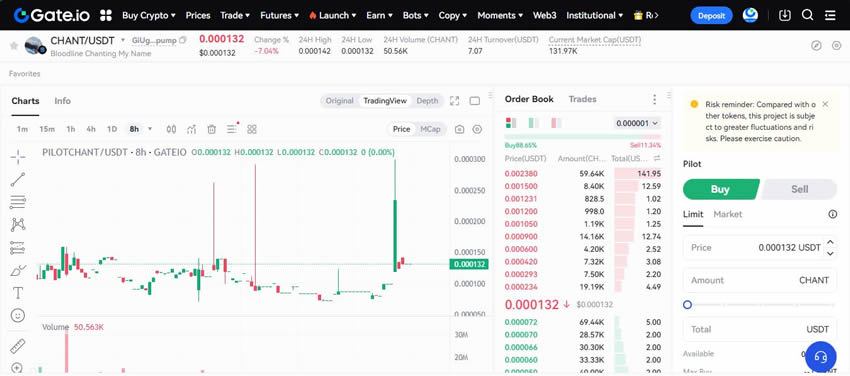Open the Launch dropdown menu
850x376 pixels.
(332, 15)
